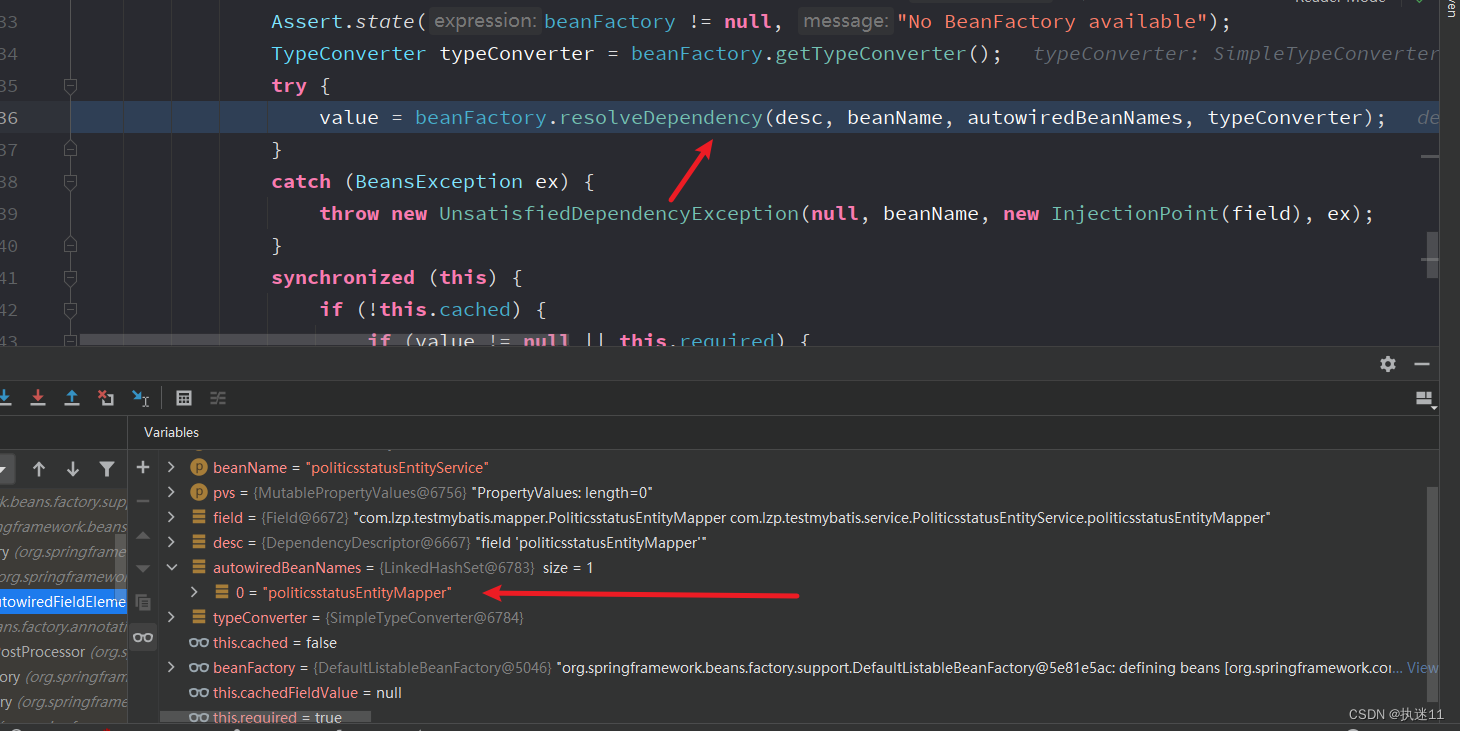The width and height of the screenshot is (1460, 731).
Task: Click the frames filter funnel icon
Action: (107, 468)
